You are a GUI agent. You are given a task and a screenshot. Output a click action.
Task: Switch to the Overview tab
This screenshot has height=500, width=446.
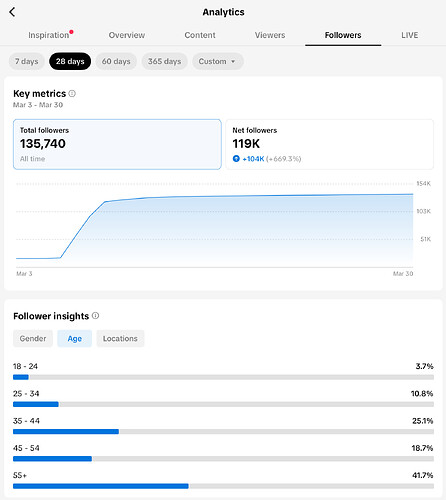pyautogui.click(x=127, y=35)
